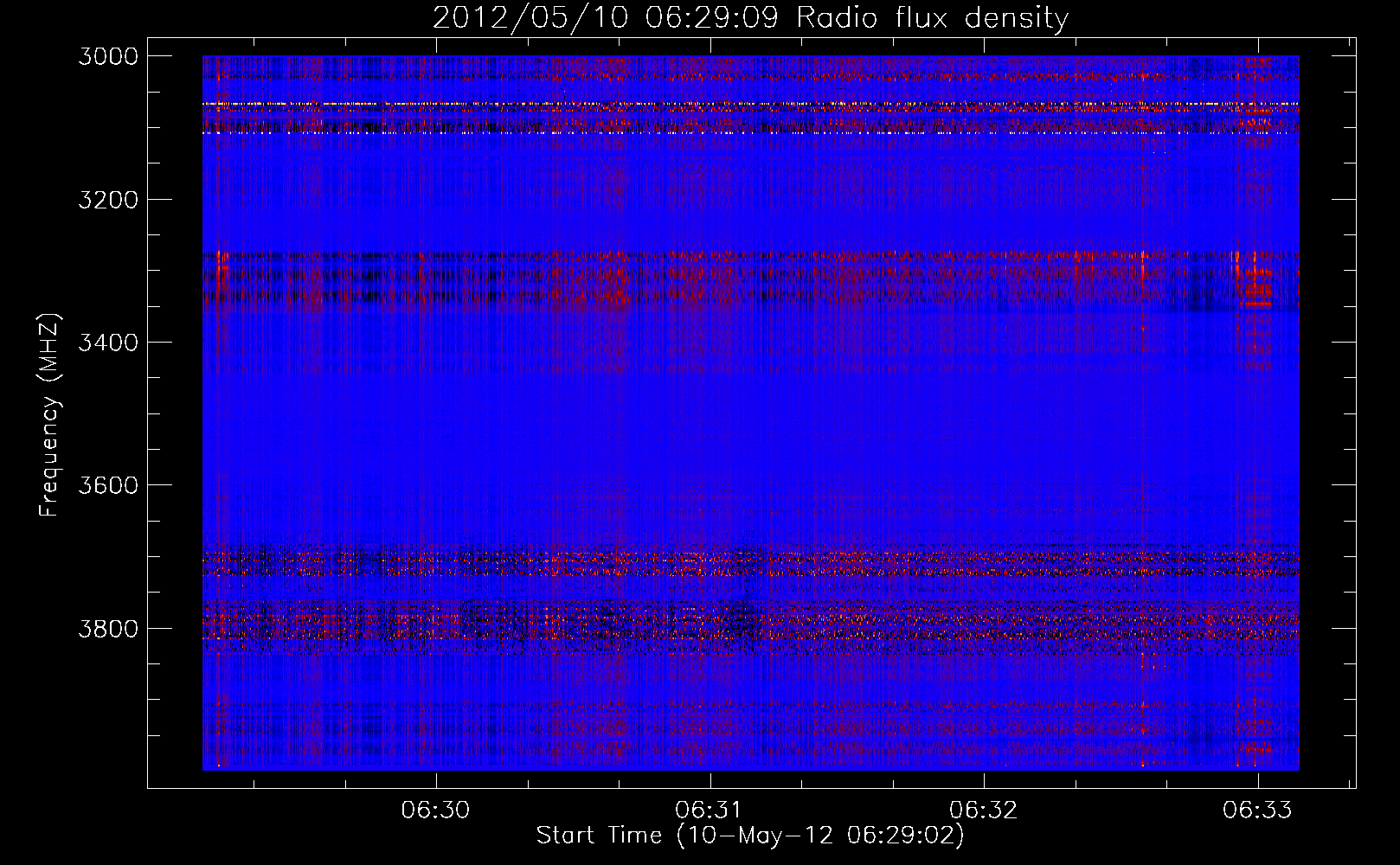Click the "Frequency (MHZ)" axis label
Viewport: 1400px width, 865px height.
49,415
